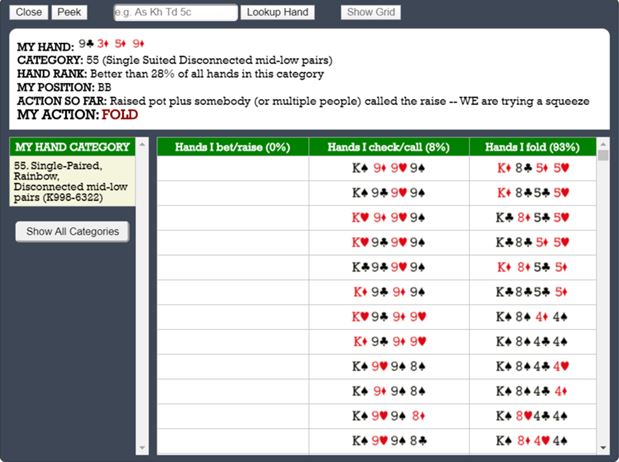
Task: Click the Hands I check/call (8%) column header
Action: click(x=389, y=147)
